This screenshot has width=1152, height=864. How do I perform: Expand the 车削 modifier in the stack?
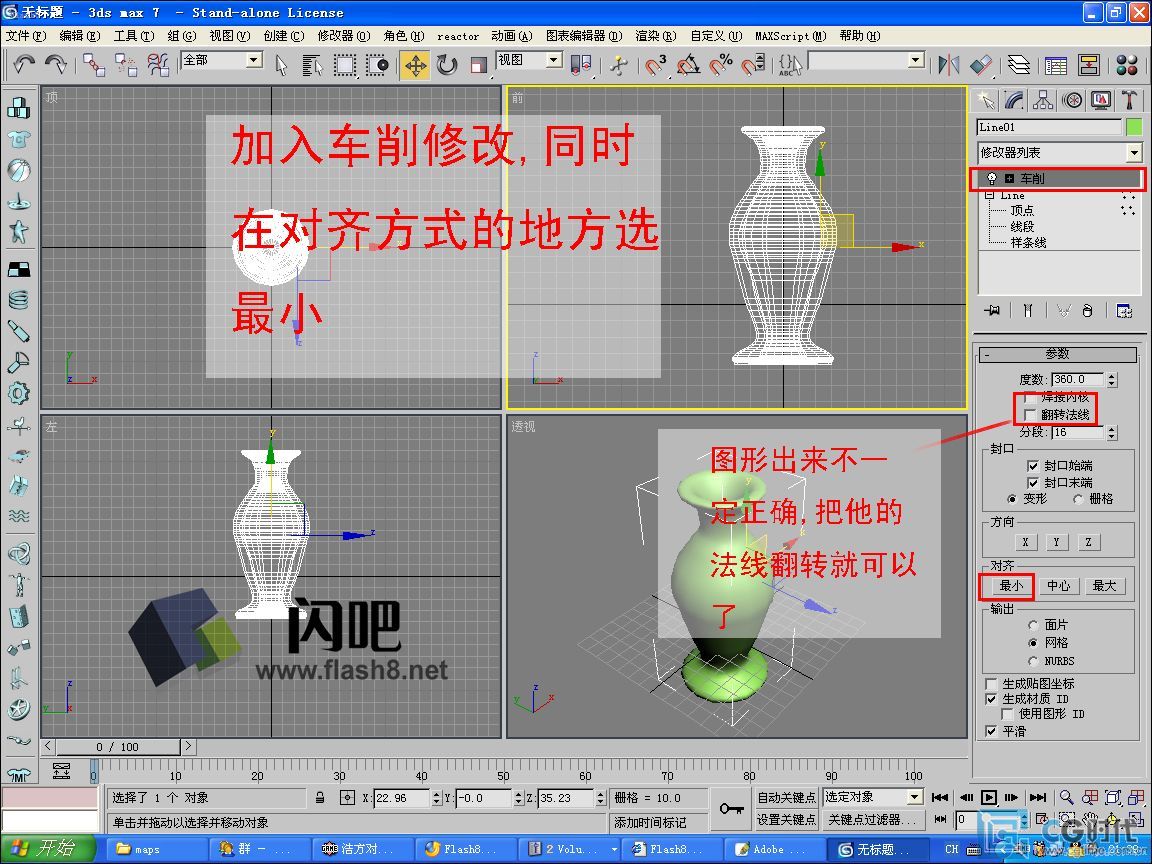pos(1009,179)
